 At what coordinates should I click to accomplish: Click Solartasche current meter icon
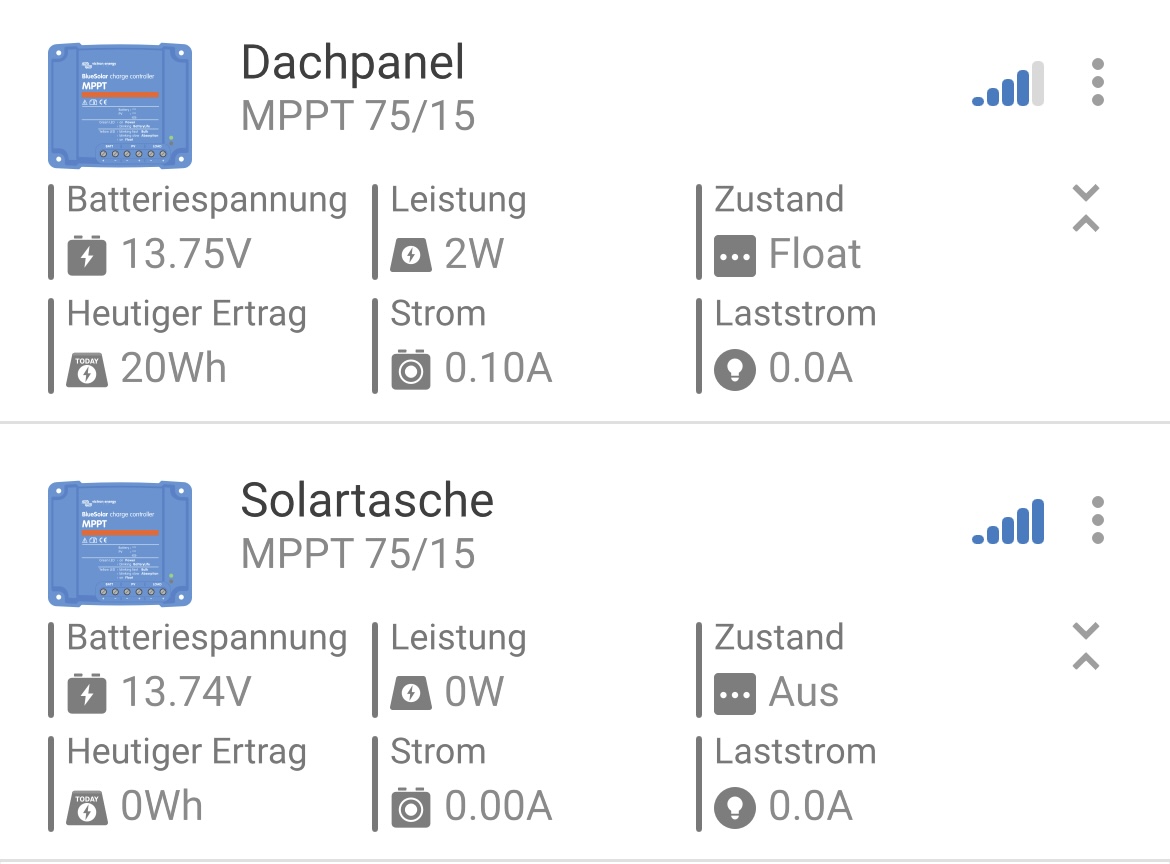(410, 808)
